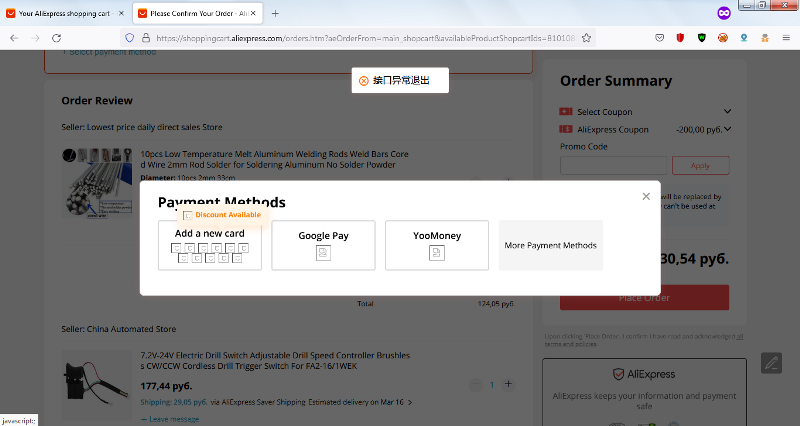Click the Select Coupon icon
Screen dimensions: 800x426
[566, 111]
